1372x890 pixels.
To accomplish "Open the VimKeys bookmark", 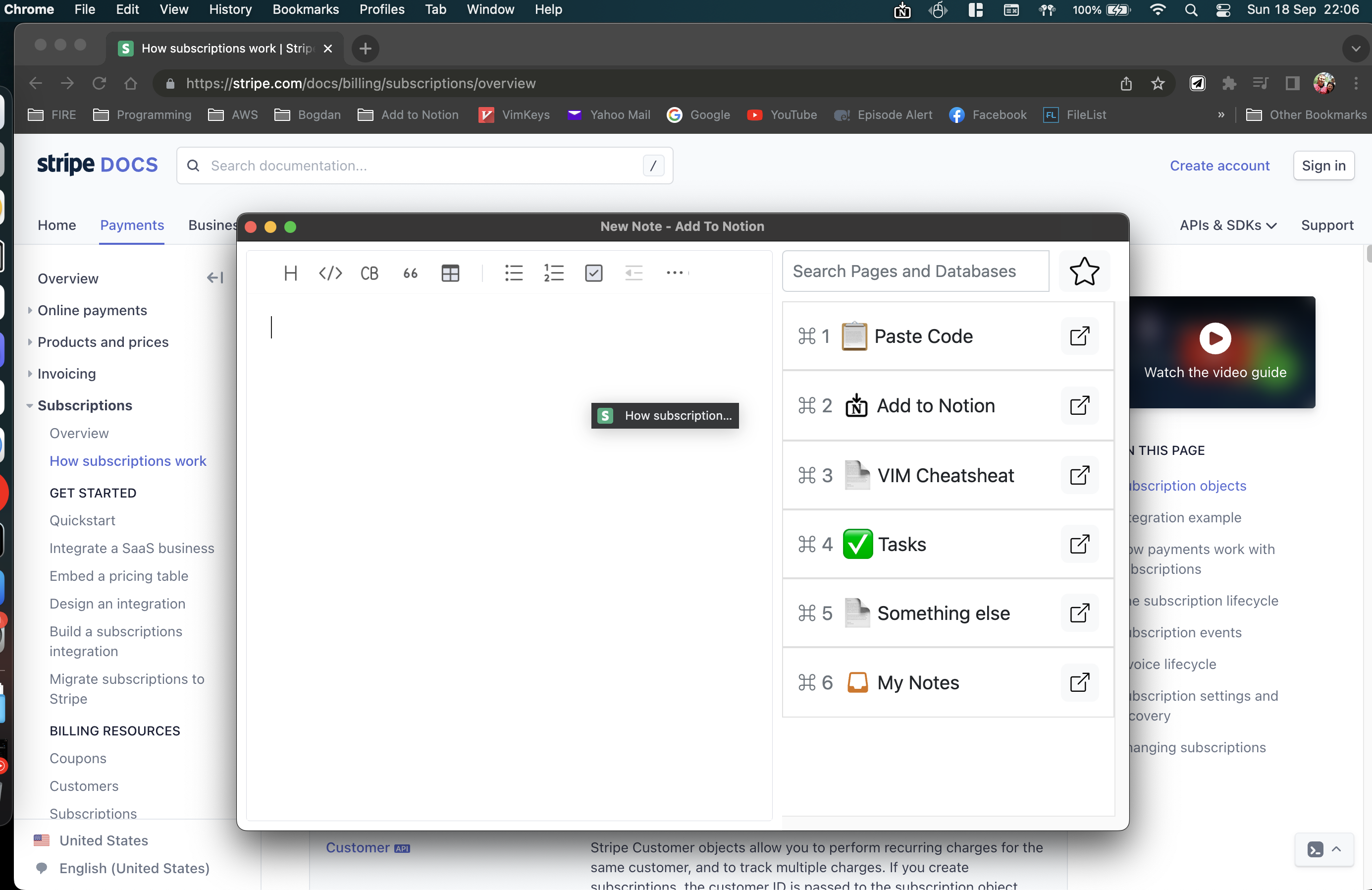I will pos(514,115).
